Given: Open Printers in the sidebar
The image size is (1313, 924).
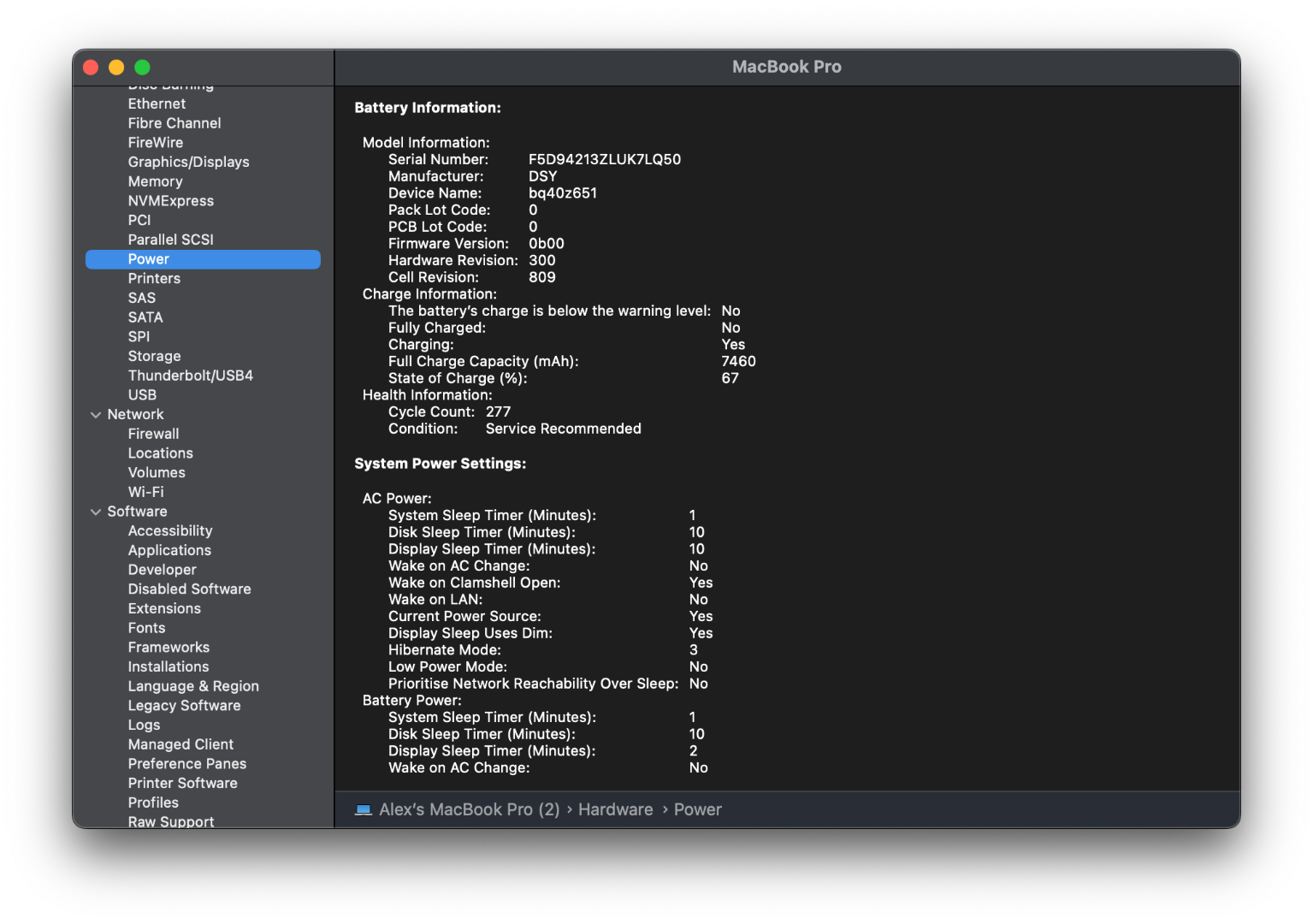Looking at the screenshot, I should 154,278.
